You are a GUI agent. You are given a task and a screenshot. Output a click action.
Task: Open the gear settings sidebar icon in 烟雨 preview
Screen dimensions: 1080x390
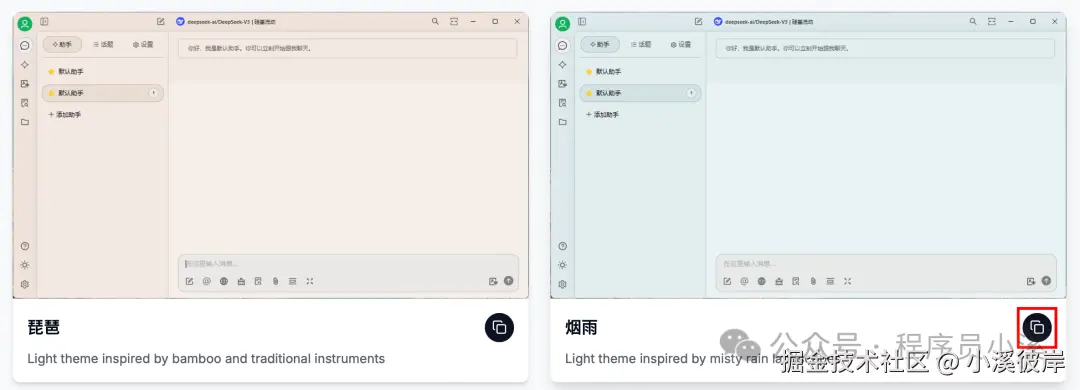[563, 284]
